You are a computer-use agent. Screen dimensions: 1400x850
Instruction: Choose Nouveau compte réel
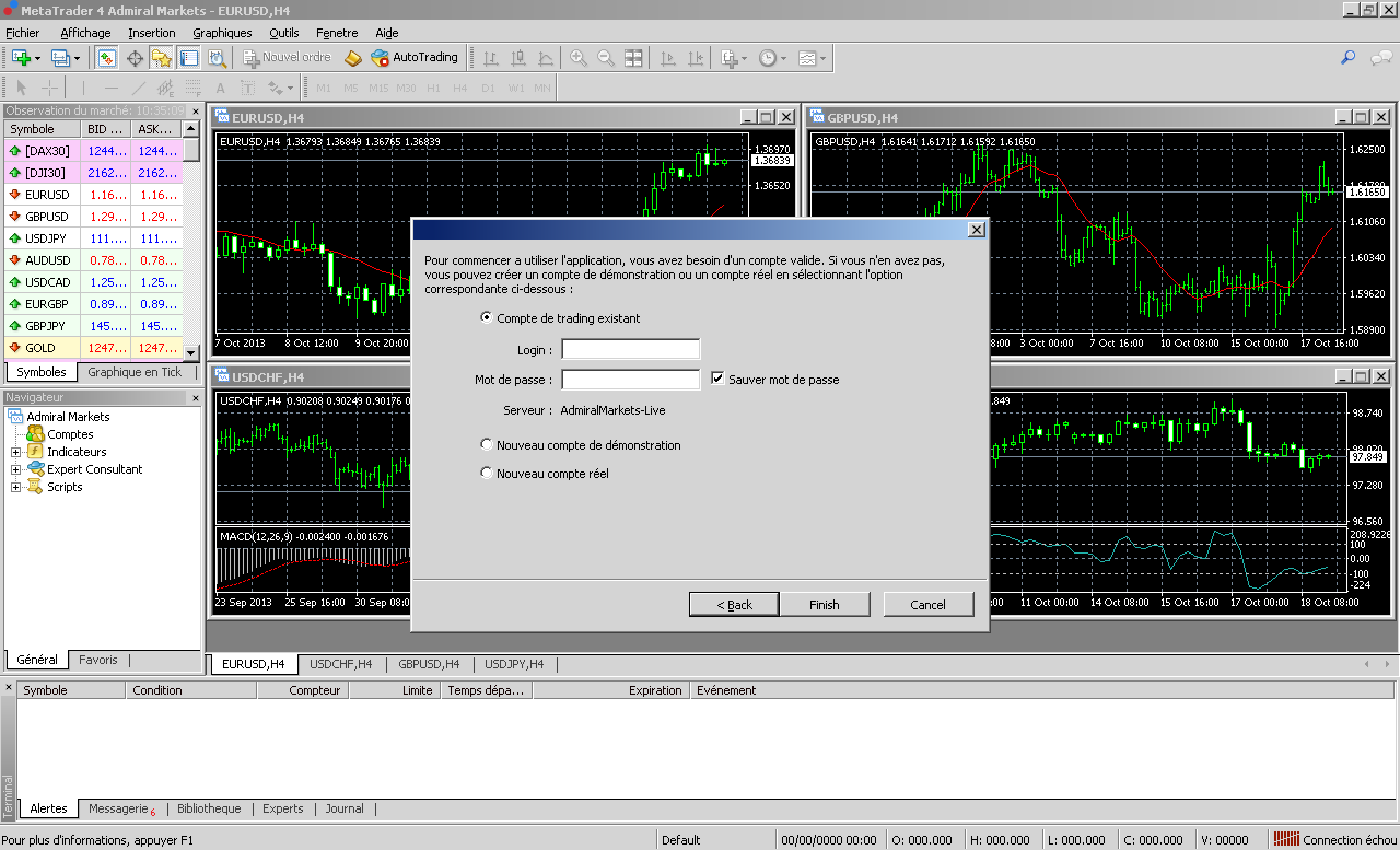coord(486,473)
